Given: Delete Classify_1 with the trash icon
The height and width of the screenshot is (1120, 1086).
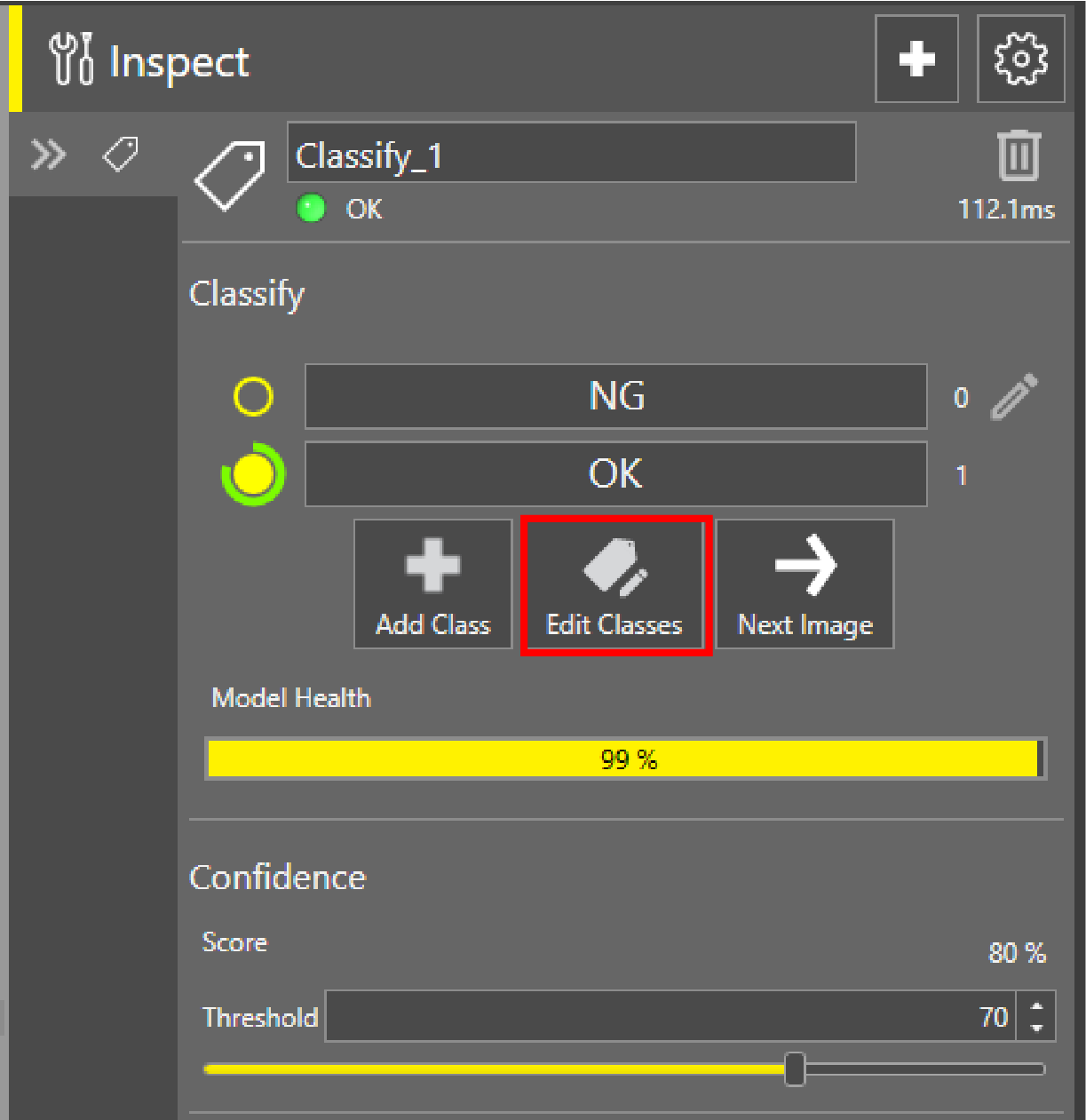Looking at the screenshot, I should coord(1019,156).
